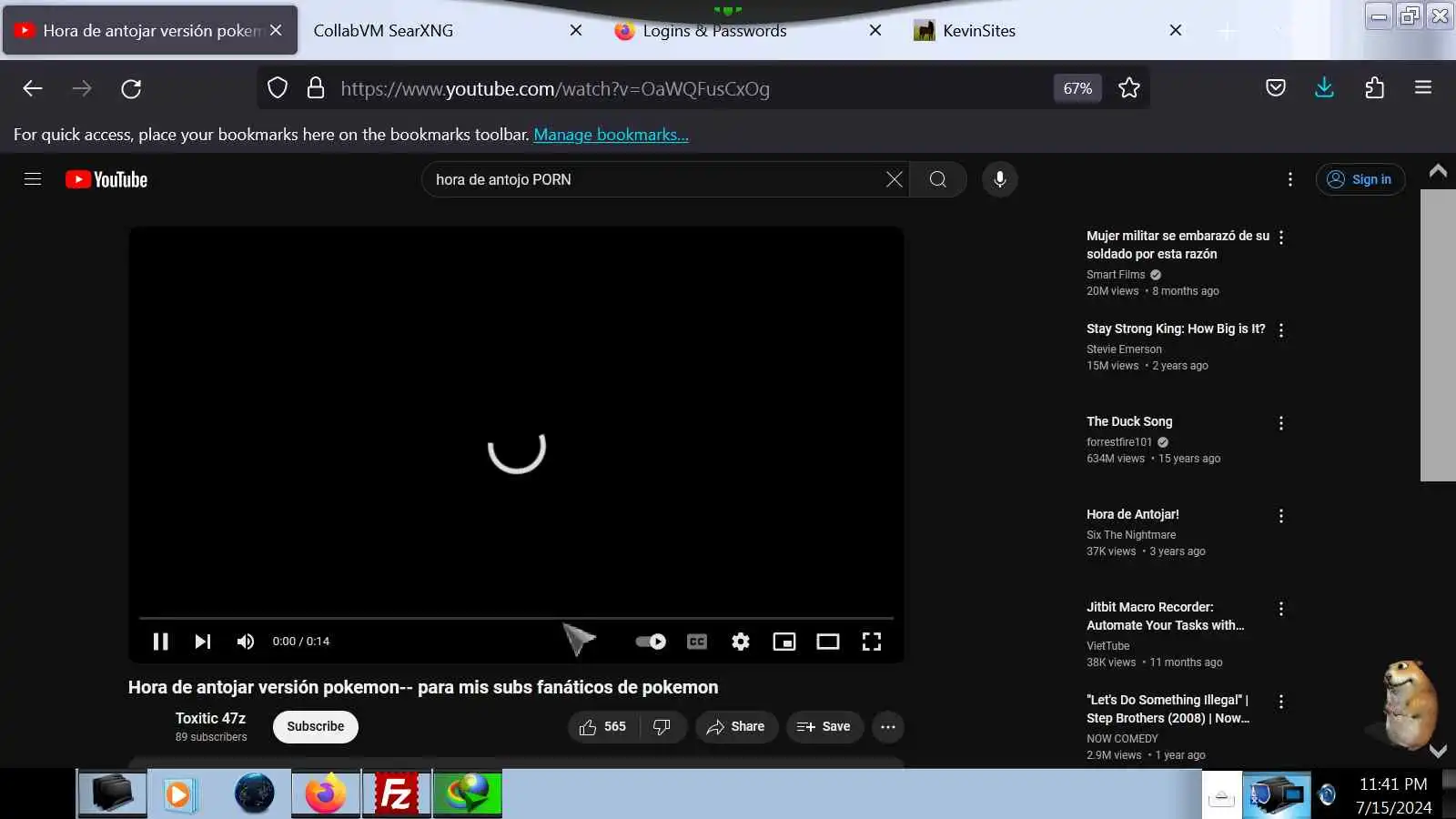Open 'Stay Strong King: How Big is It?'
1456x819 pixels.
(x=1176, y=329)
